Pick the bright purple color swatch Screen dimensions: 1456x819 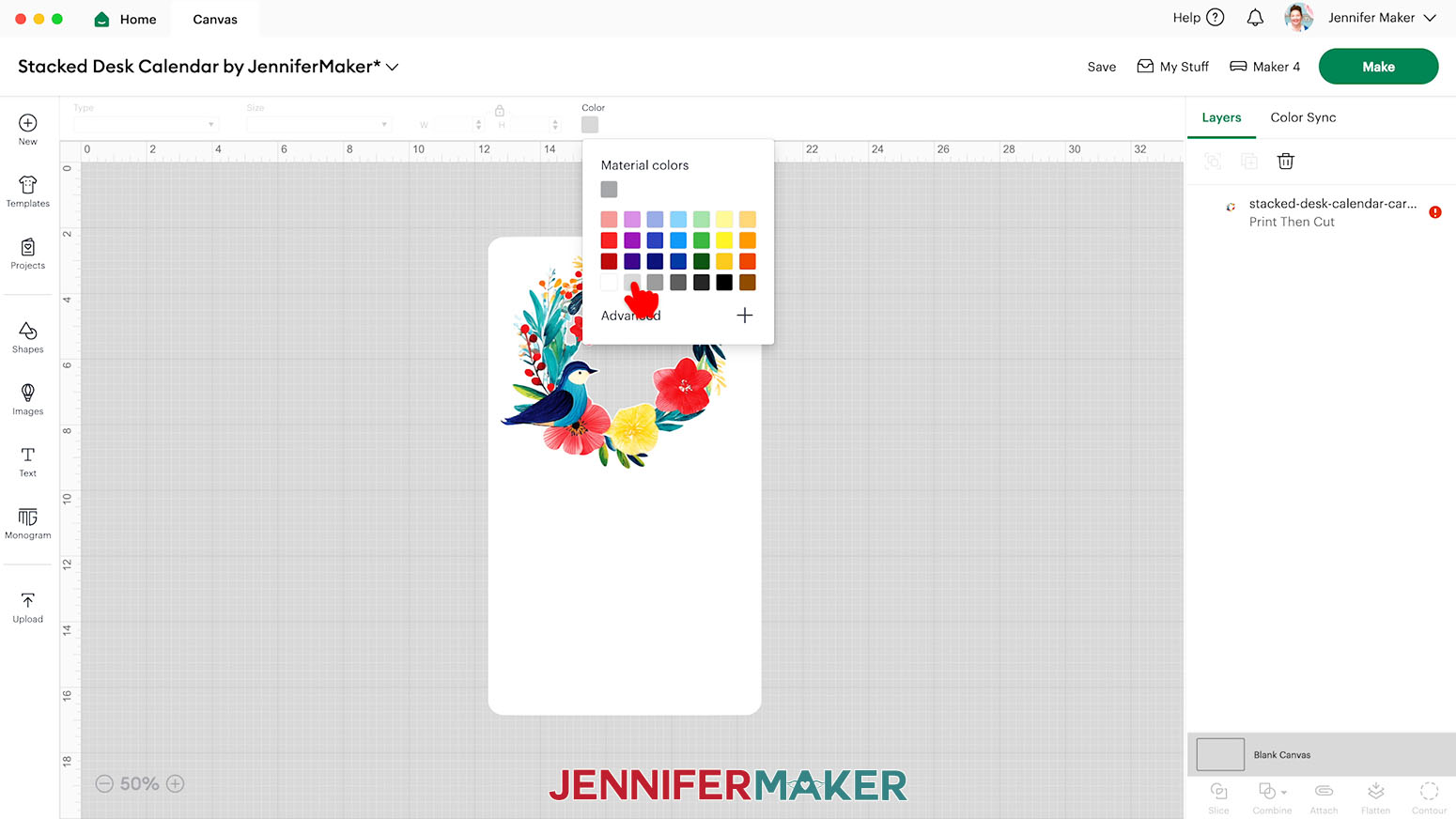click(x=632, y=240)
